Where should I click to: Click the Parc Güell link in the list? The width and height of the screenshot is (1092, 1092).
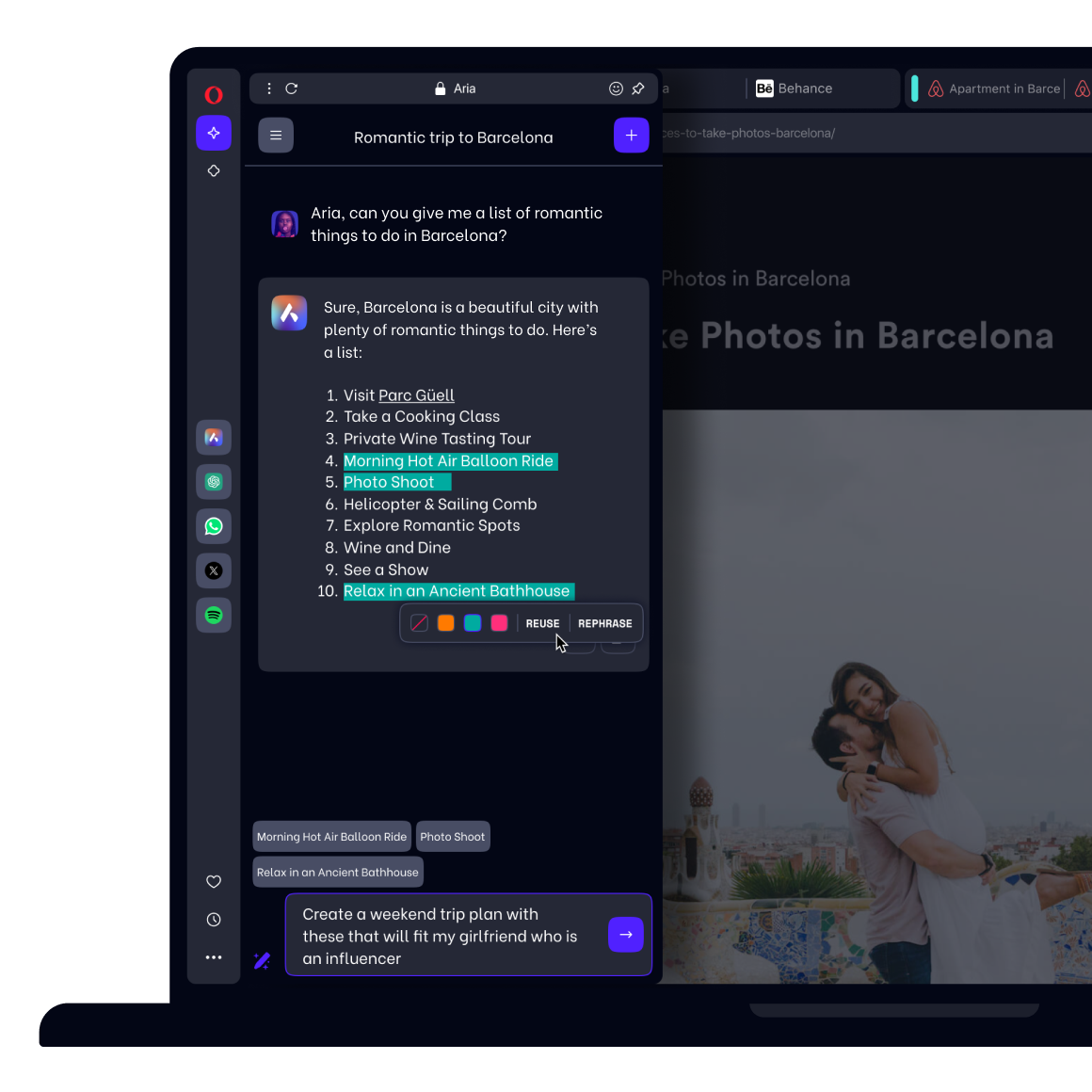[x=416, y=395]
